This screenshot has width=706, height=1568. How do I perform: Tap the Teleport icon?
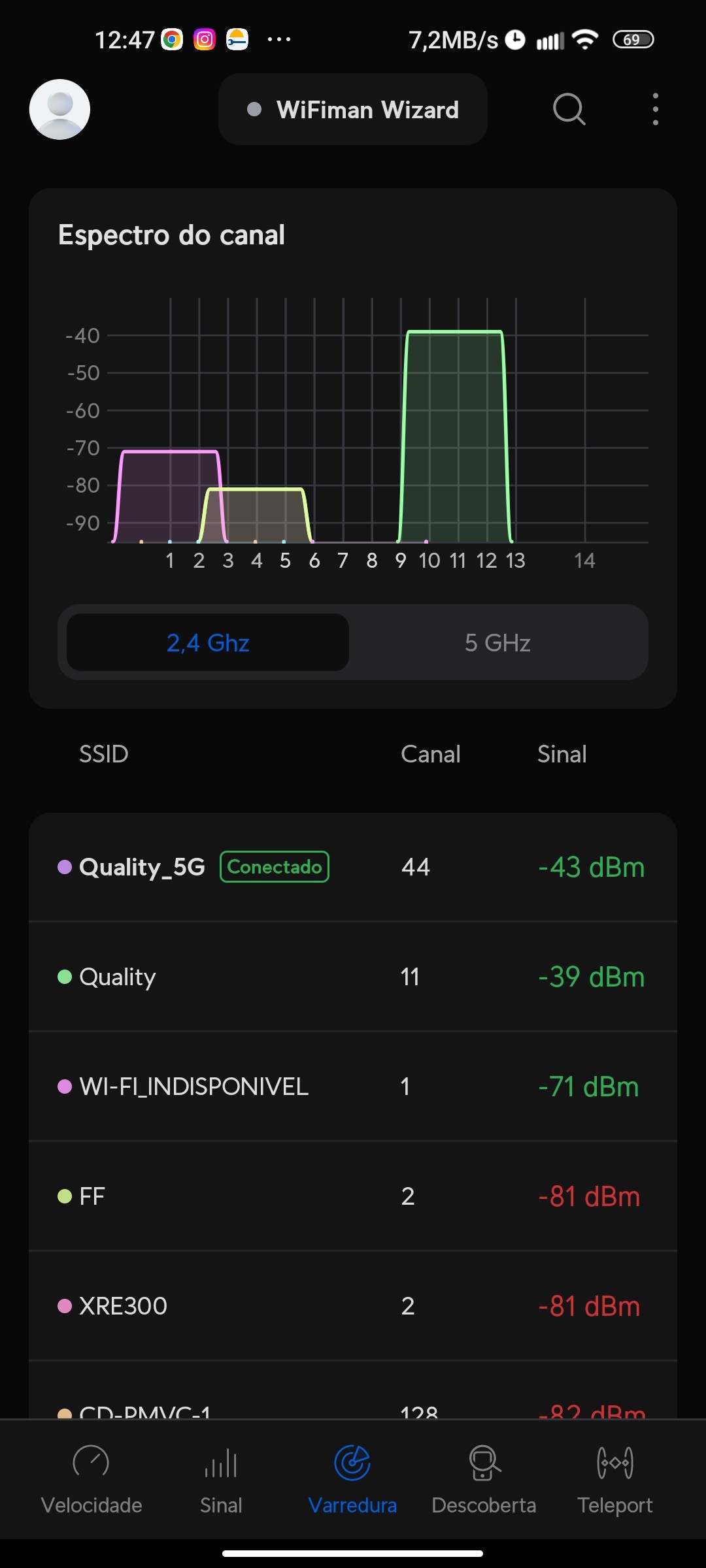point(615,1462)
